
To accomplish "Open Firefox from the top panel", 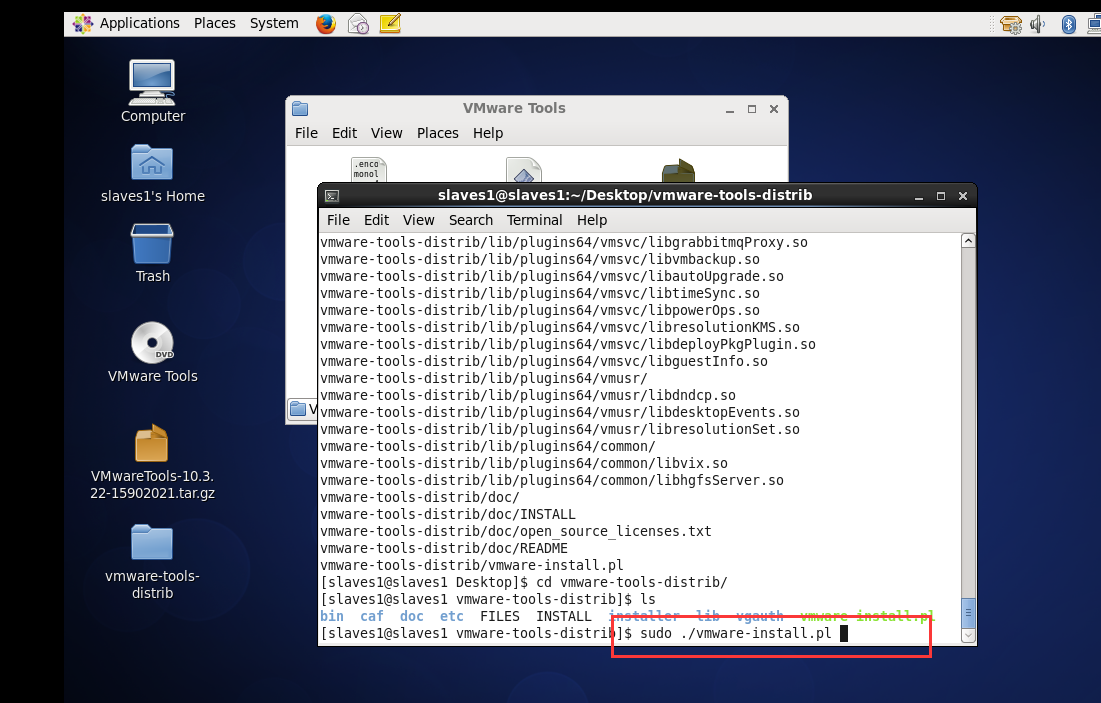I will click(325, 23).
